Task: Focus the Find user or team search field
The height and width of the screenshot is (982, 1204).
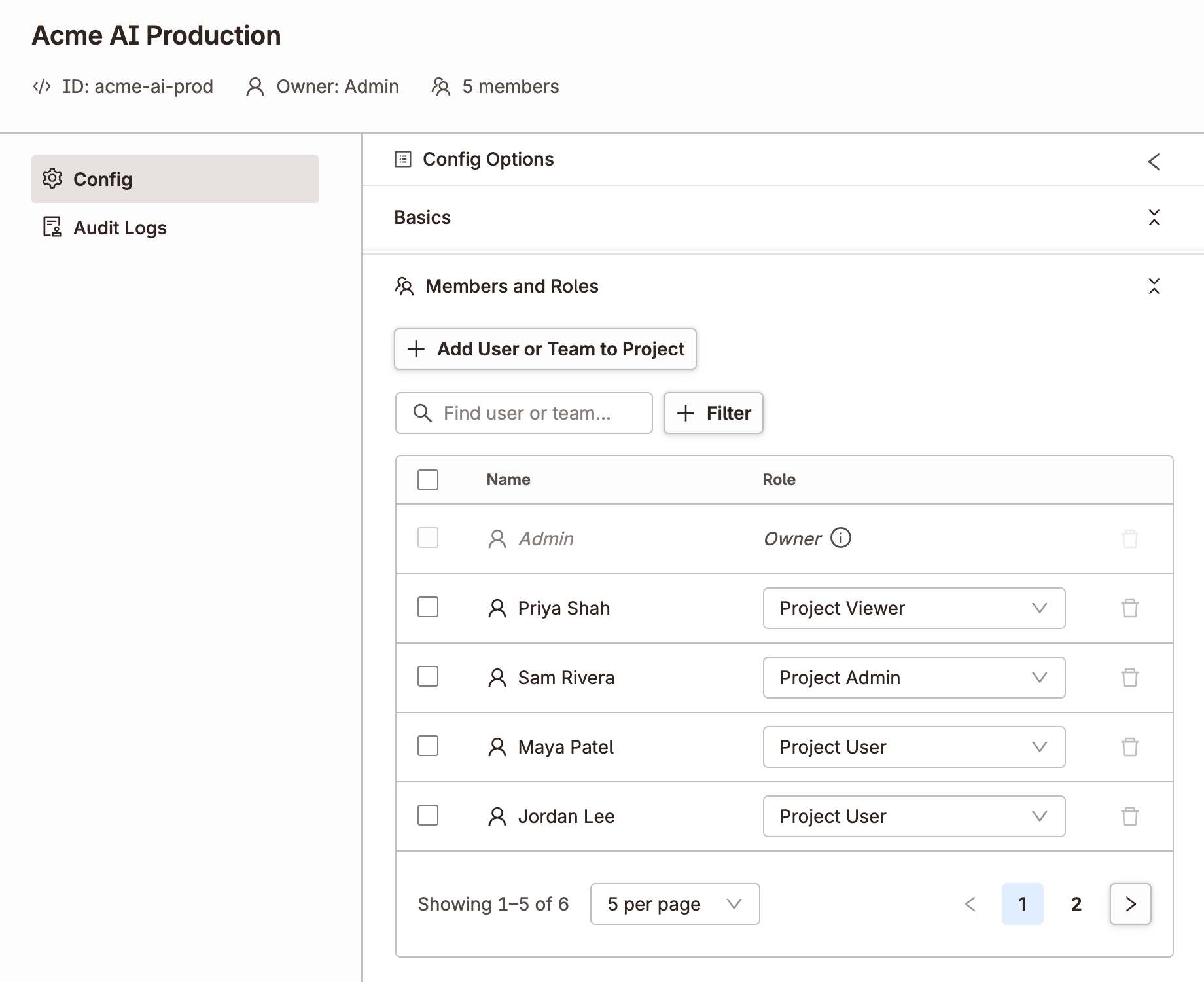Action: pos(524,413)
